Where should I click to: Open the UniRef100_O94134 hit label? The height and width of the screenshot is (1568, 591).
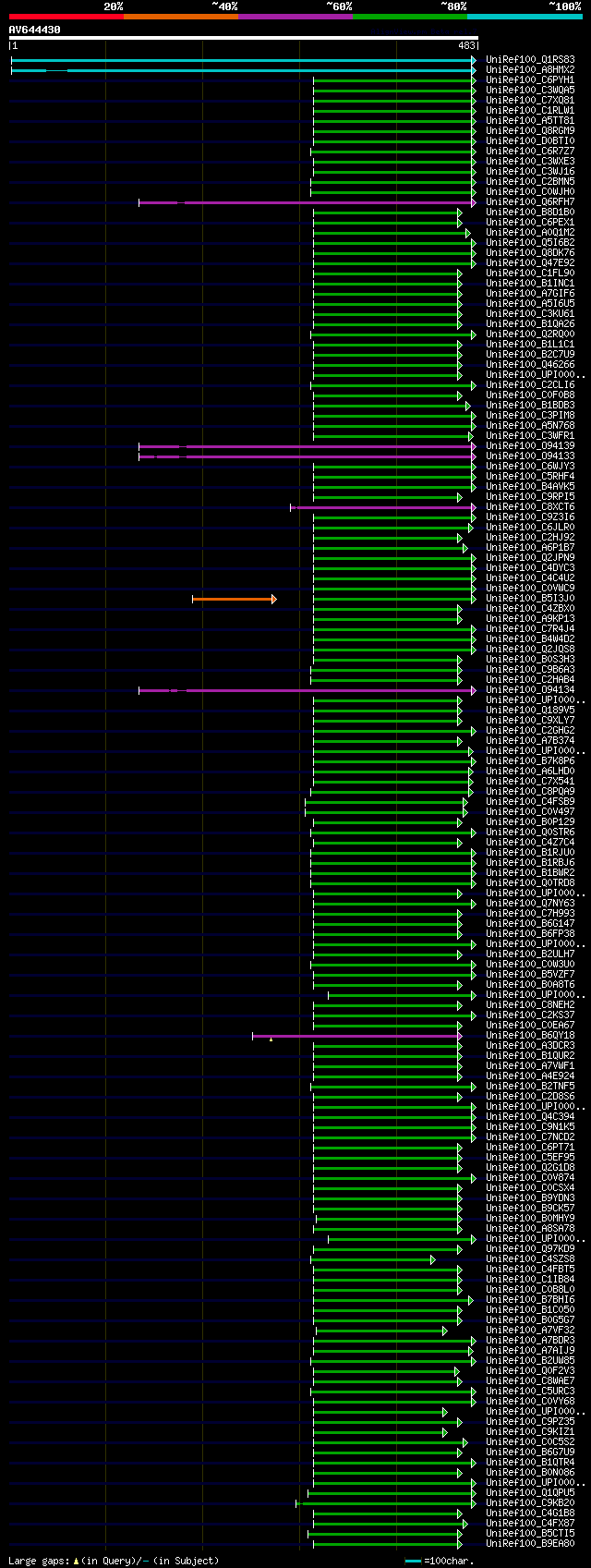[530, 690]
